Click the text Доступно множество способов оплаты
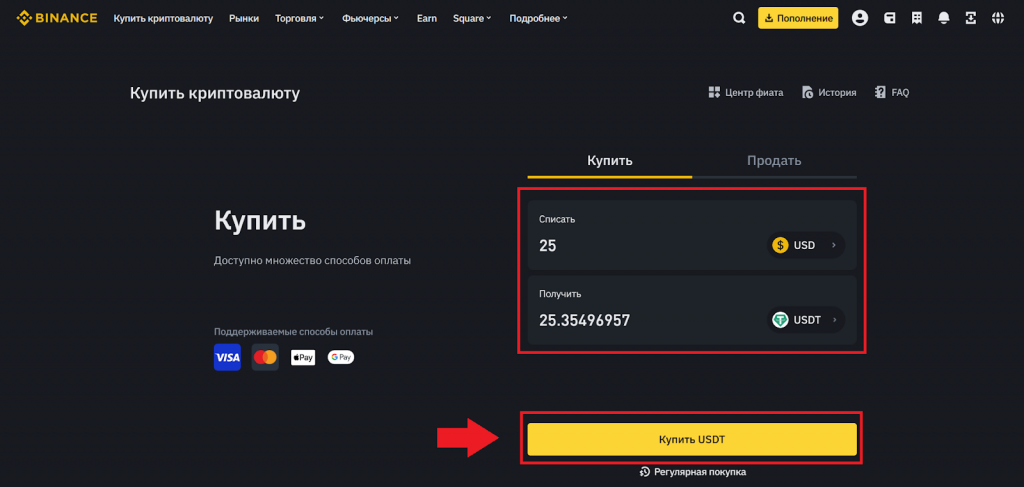This screenshot has height=487, width=1024. click(312, 260)
